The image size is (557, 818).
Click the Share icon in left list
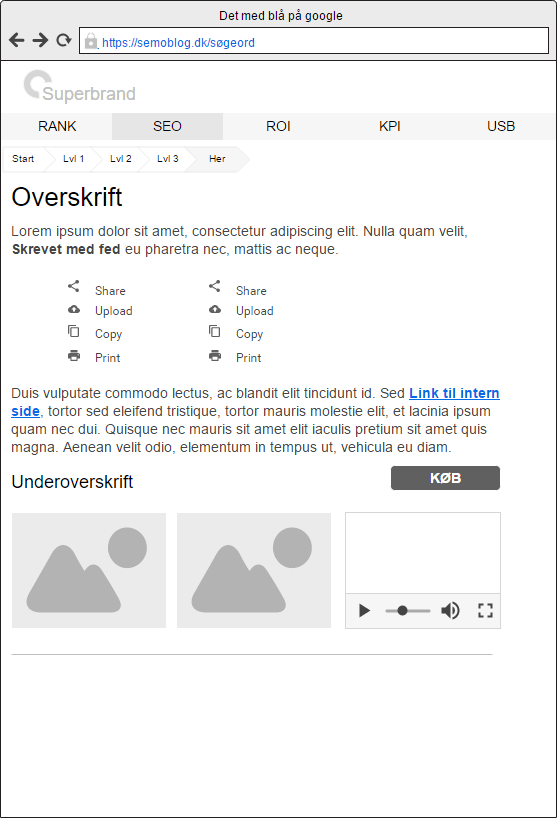point(74,286)
